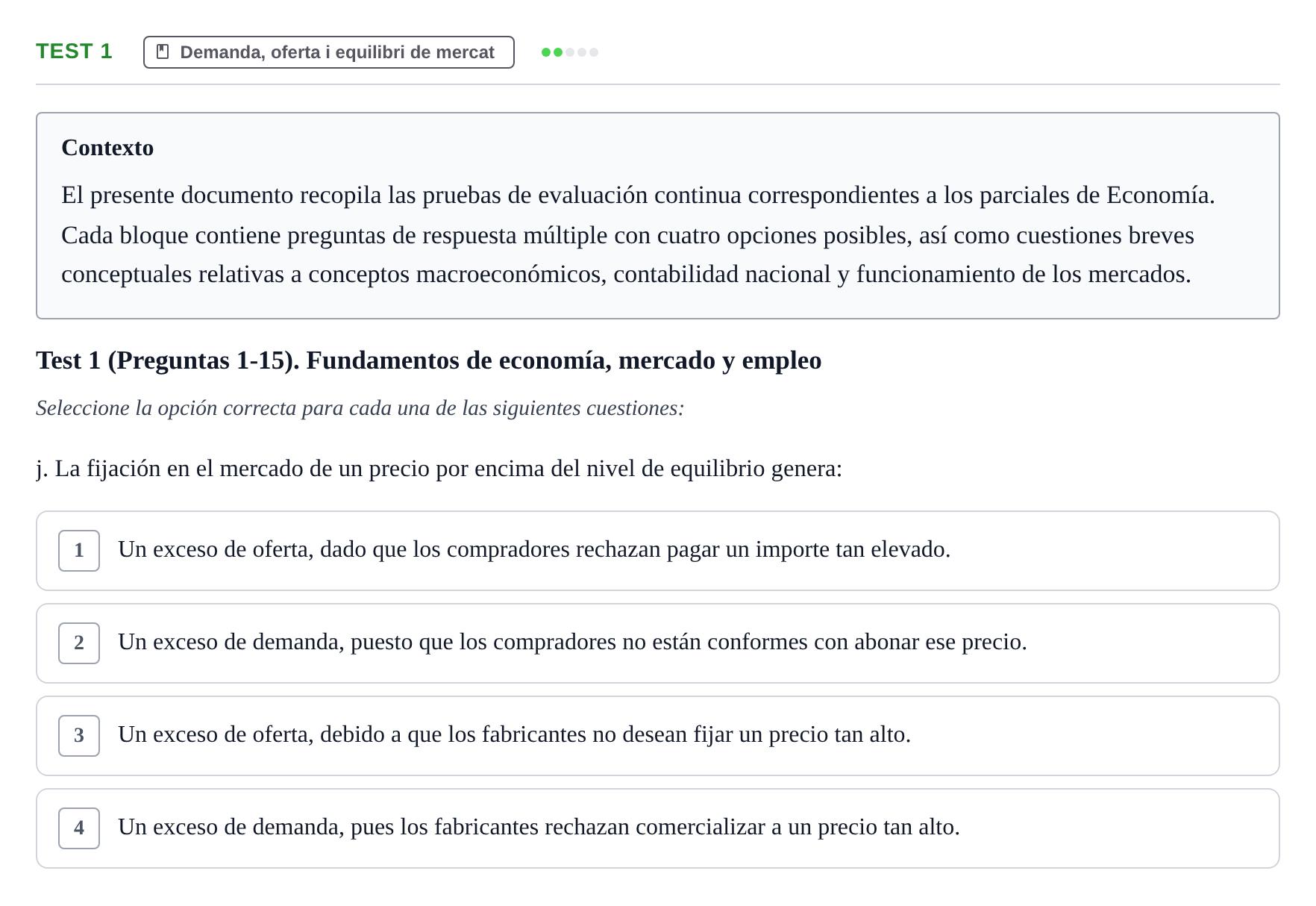The height and width of the screenshot is (906, 1316).
Task: Select option 3 exceso de oferta fabricantes
Action: coord(658,736)
